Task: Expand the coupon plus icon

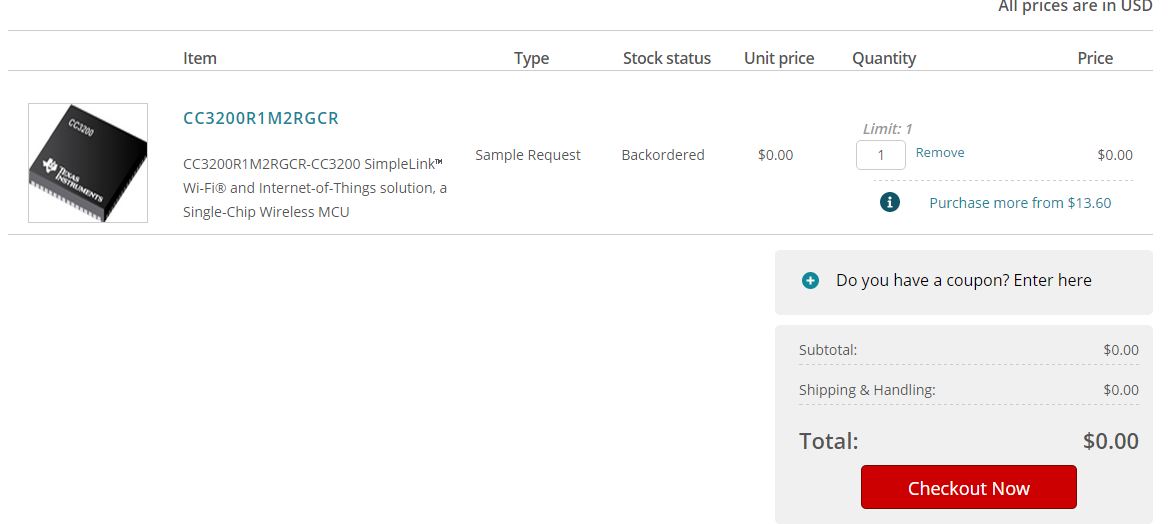Action: point(811,281)
